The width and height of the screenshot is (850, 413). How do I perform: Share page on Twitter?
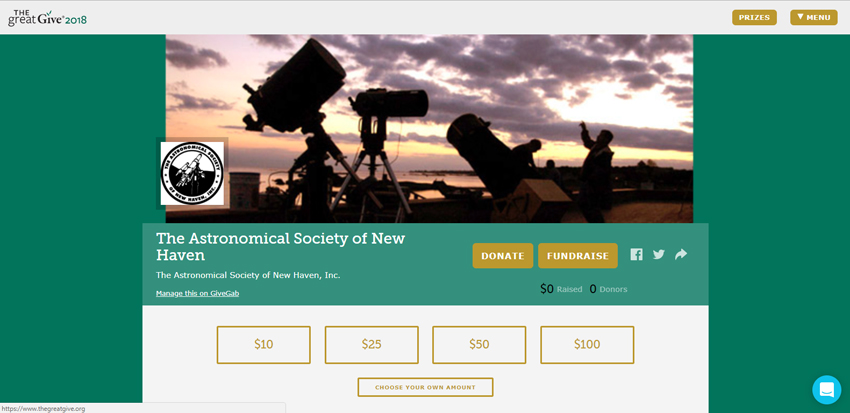(x=659, y=254)
